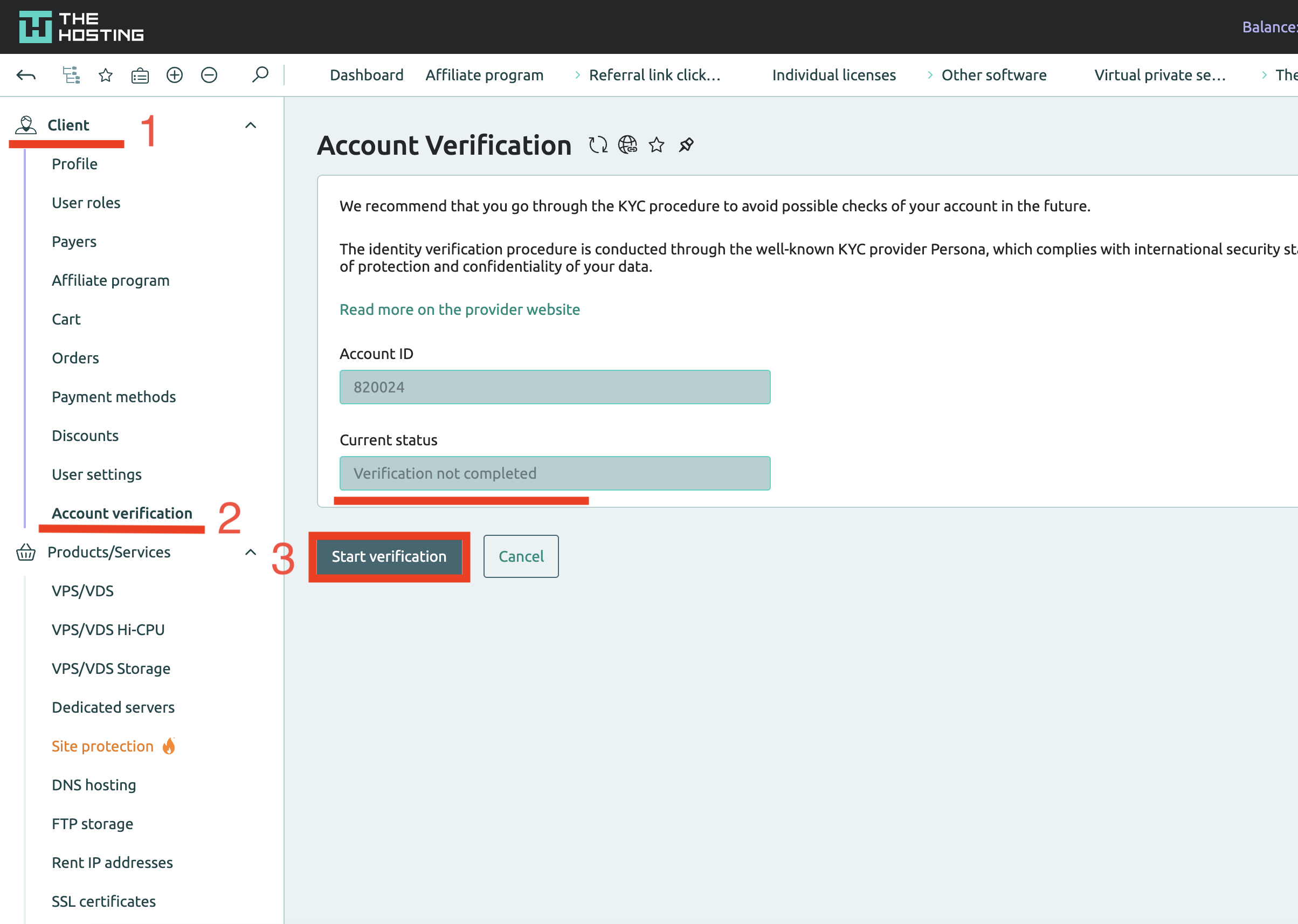The width and height of the screenshot is (1298, 924).
Task: Open the briefcase list icon in toolbar
Action: (140, 75)
